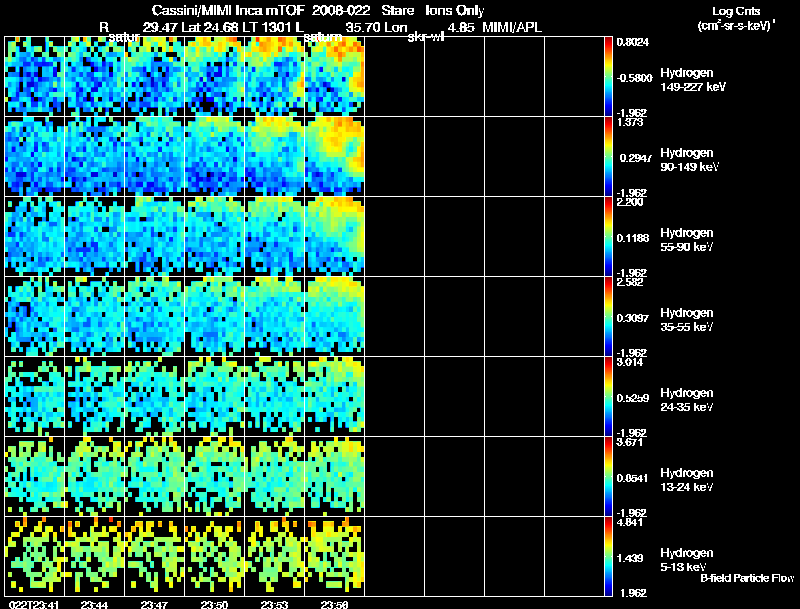Select the 149-227 keV image at 23:41

click(x=35, y=77)
